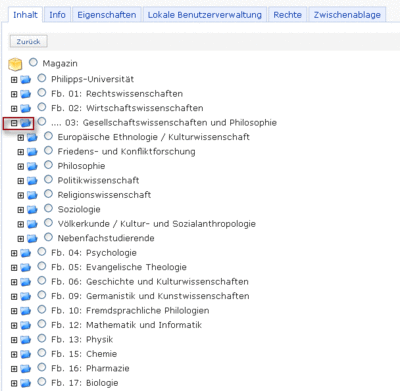Screen dimensions: 400x391
Task: Select radio button for Fb. 15 Chemie
Action: (x=42, y=353)
